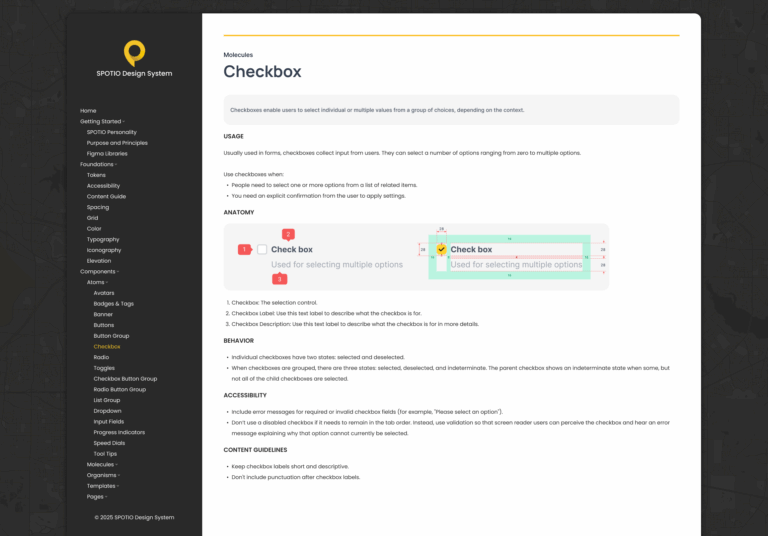Expand the Molecules section
The height and width of the screenshot is (536, 768).
tap(102, 465)
